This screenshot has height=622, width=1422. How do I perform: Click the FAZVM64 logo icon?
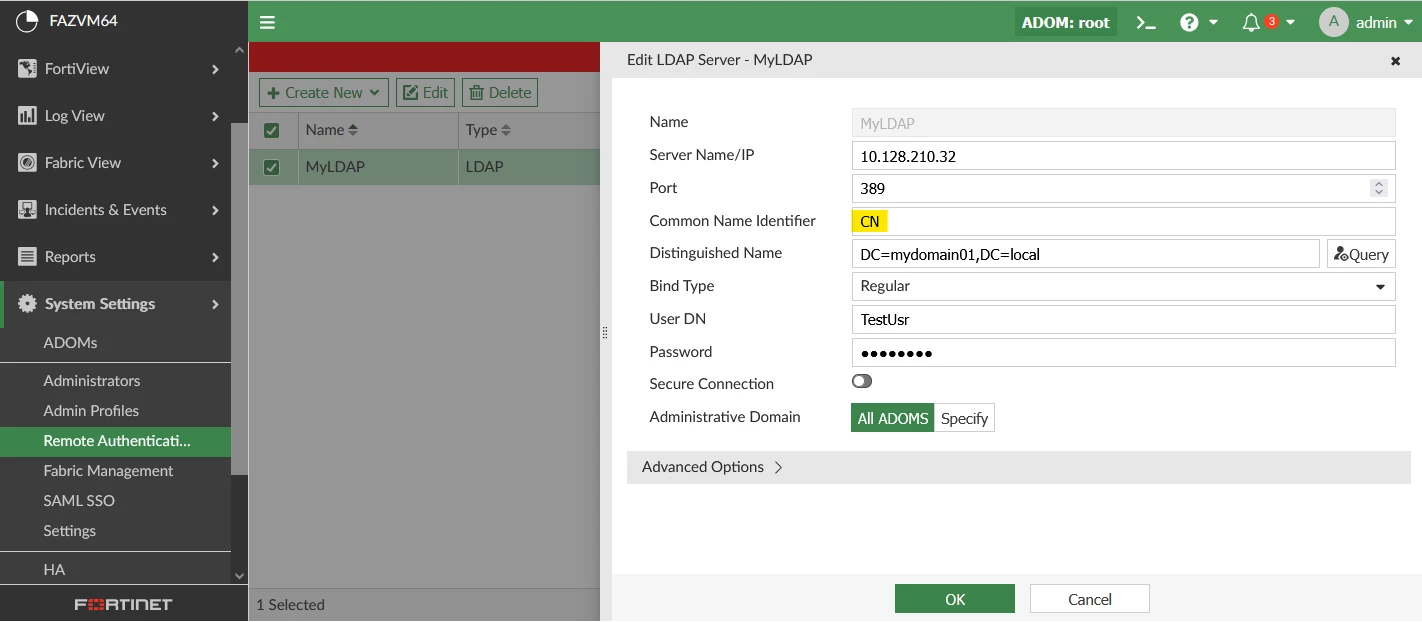(26, 21)
